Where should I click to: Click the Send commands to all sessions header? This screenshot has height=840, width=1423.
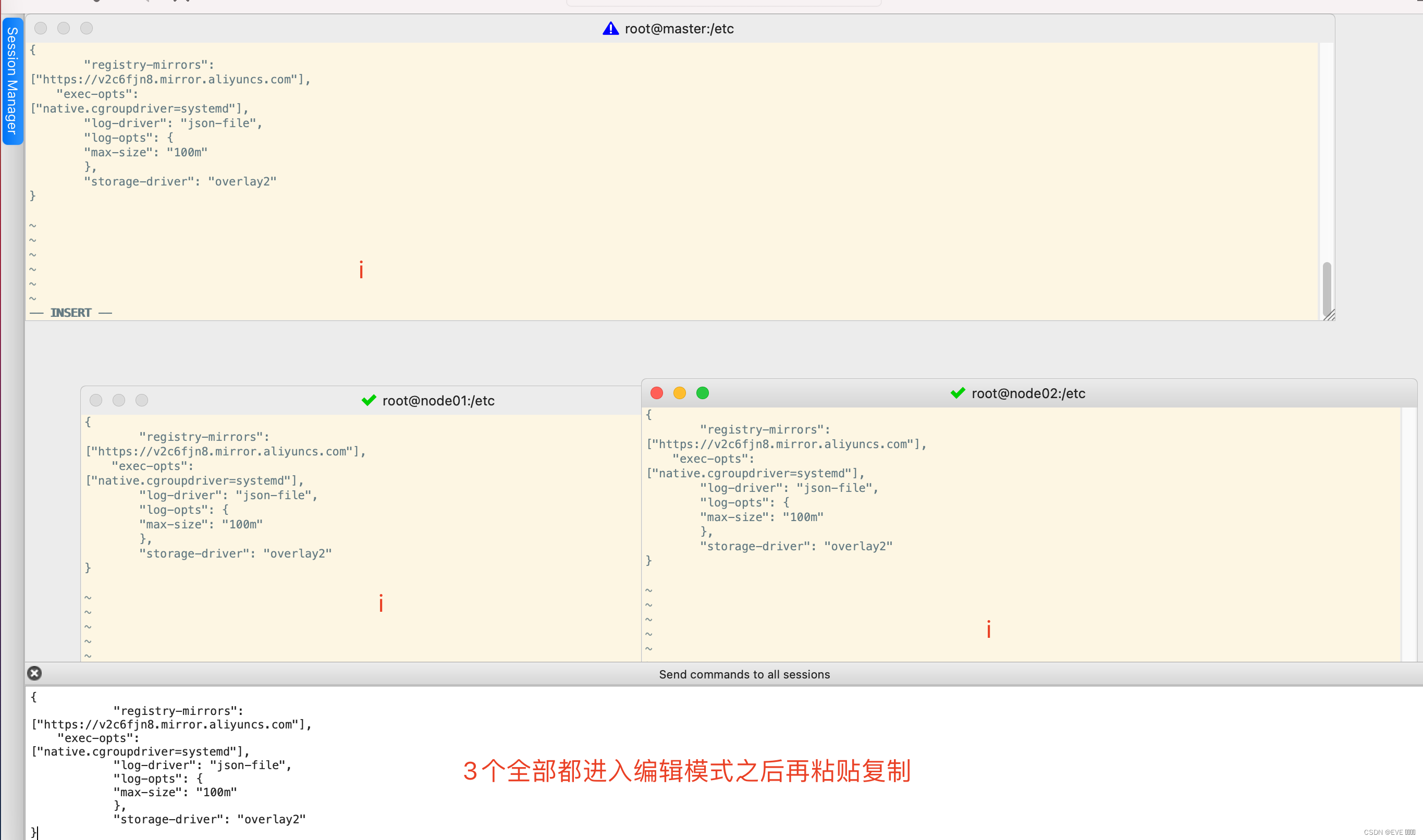[744, 674]
